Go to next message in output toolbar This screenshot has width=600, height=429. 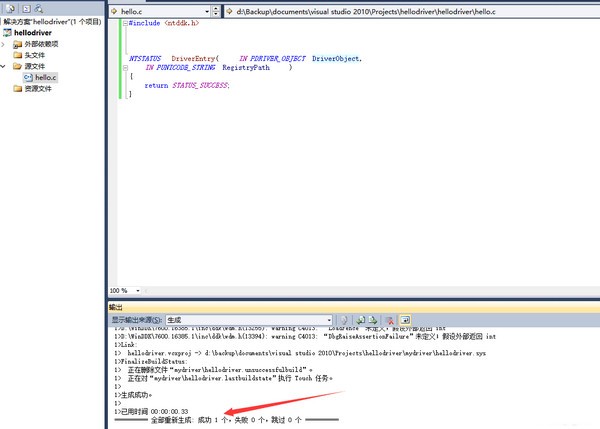pos(373,320)
